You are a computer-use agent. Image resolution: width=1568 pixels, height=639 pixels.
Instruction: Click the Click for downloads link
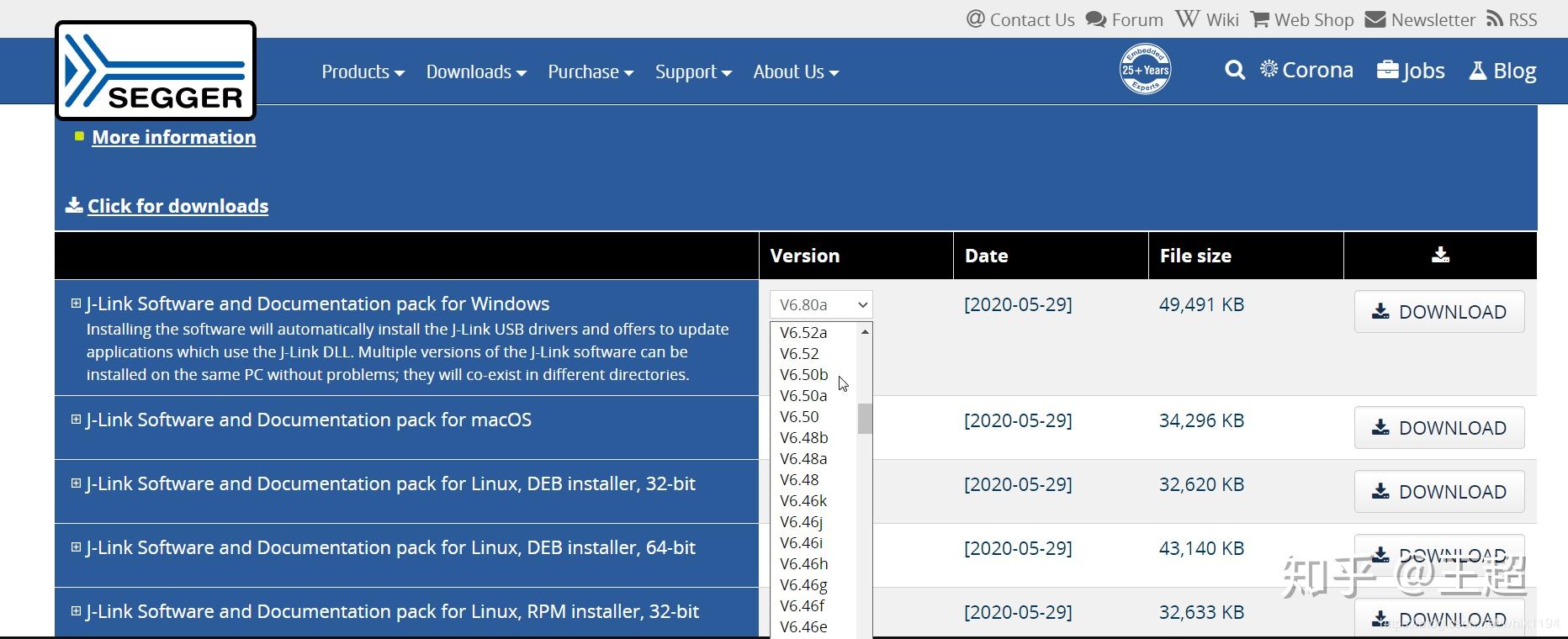click(177, 206)
